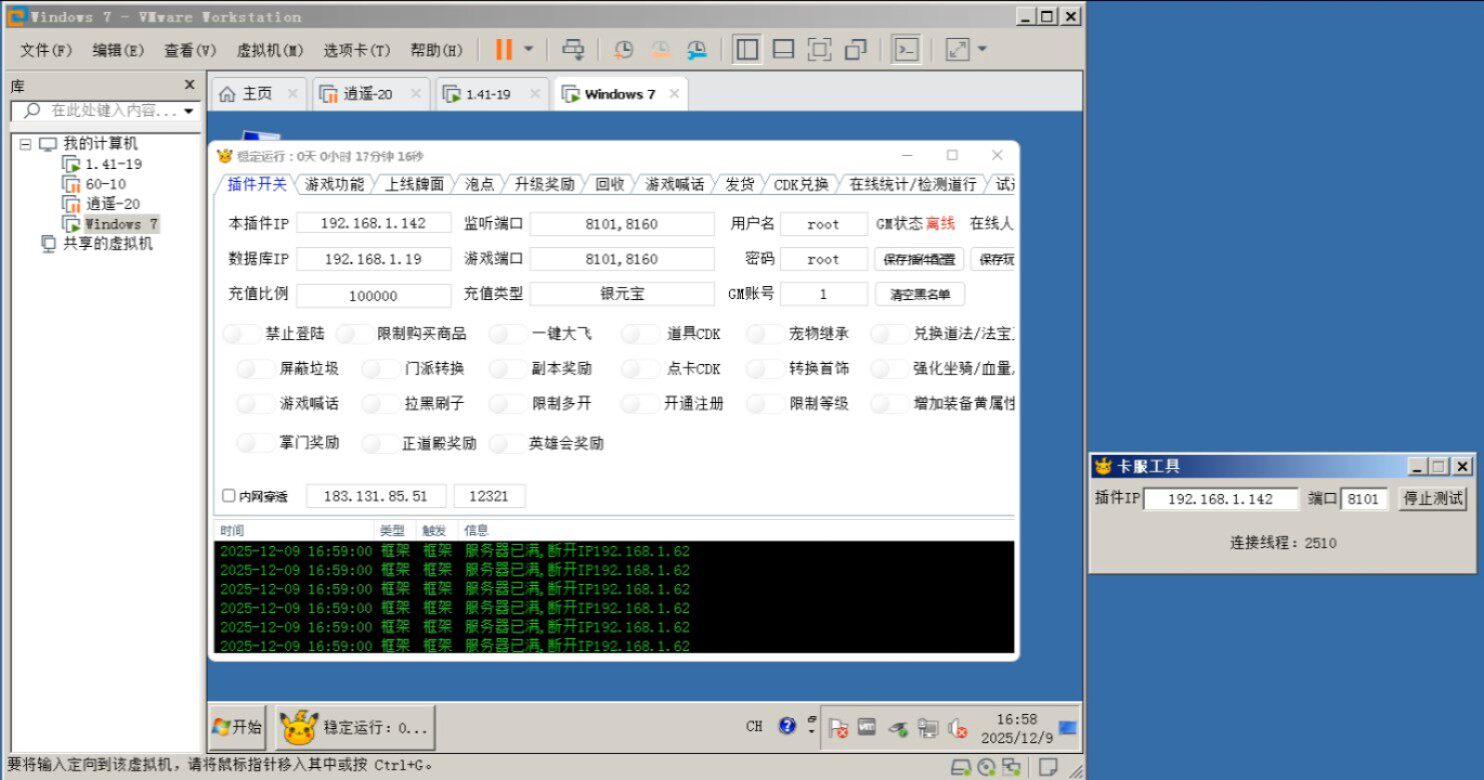Click the 插件IP field in 卡服工具
This screenshot has width=1484, height=780.
point(1221,498)
